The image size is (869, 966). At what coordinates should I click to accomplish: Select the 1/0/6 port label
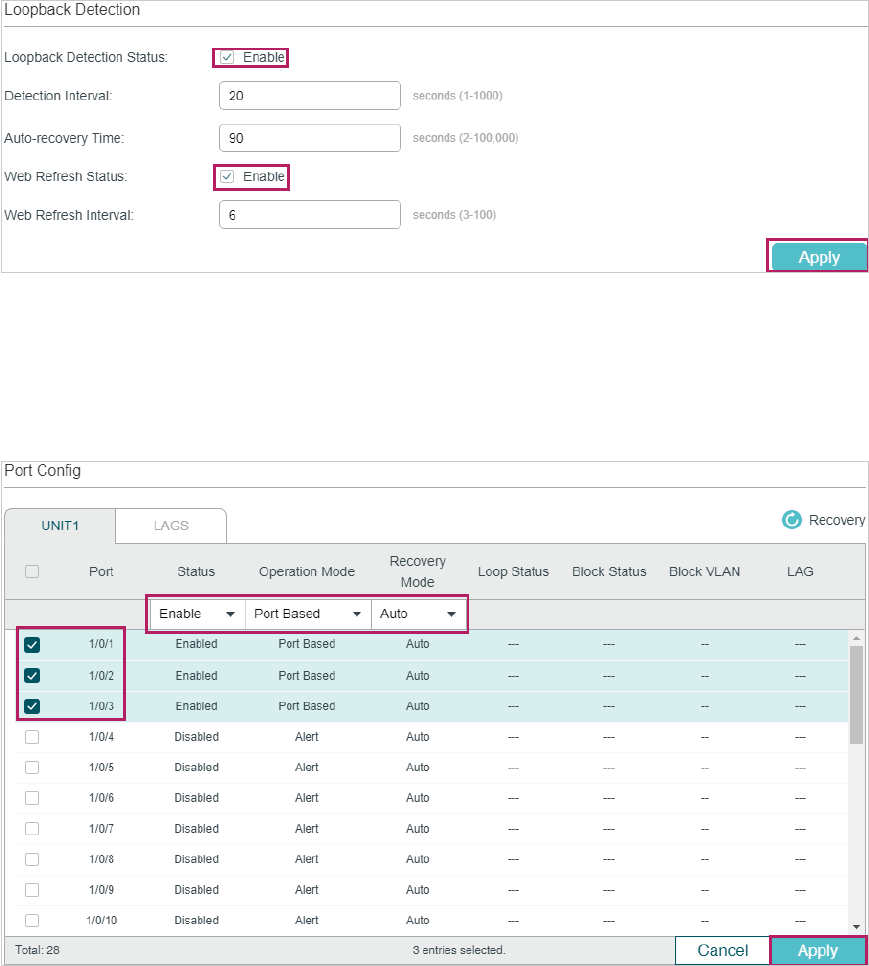[101, 798]
